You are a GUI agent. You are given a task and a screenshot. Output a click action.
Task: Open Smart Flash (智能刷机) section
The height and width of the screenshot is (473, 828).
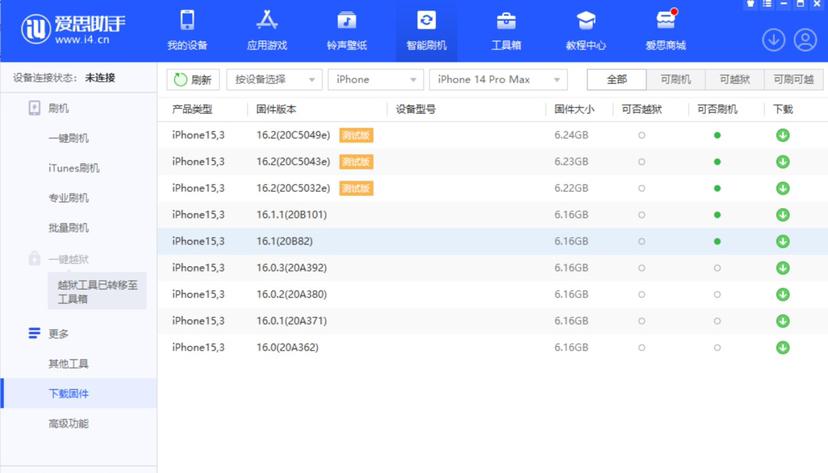point(426,31)
